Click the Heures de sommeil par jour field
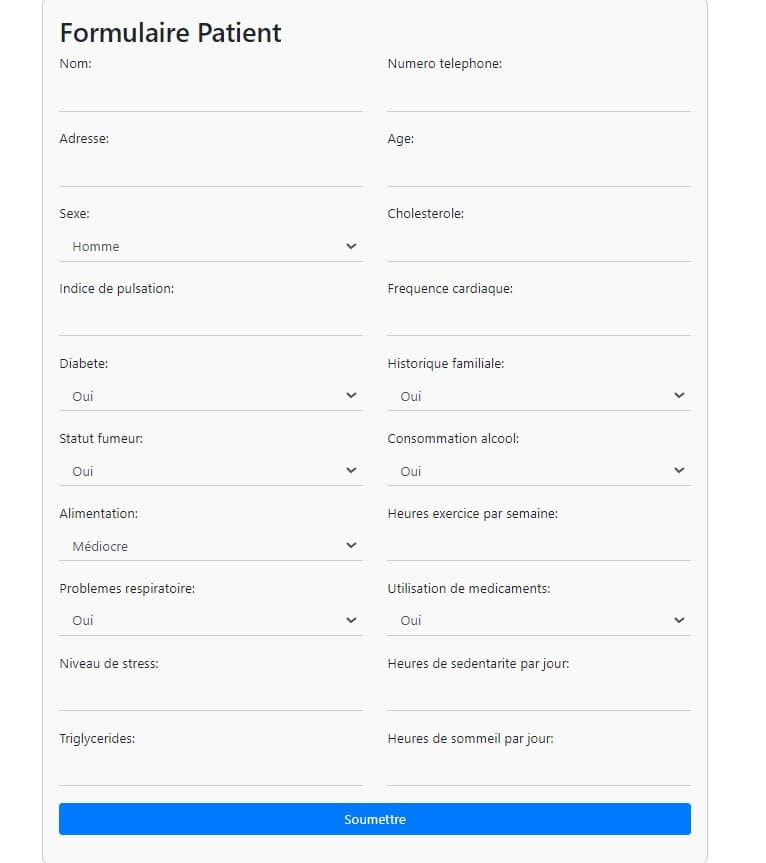Screen dimensions: 766x863 coord(538,770)
